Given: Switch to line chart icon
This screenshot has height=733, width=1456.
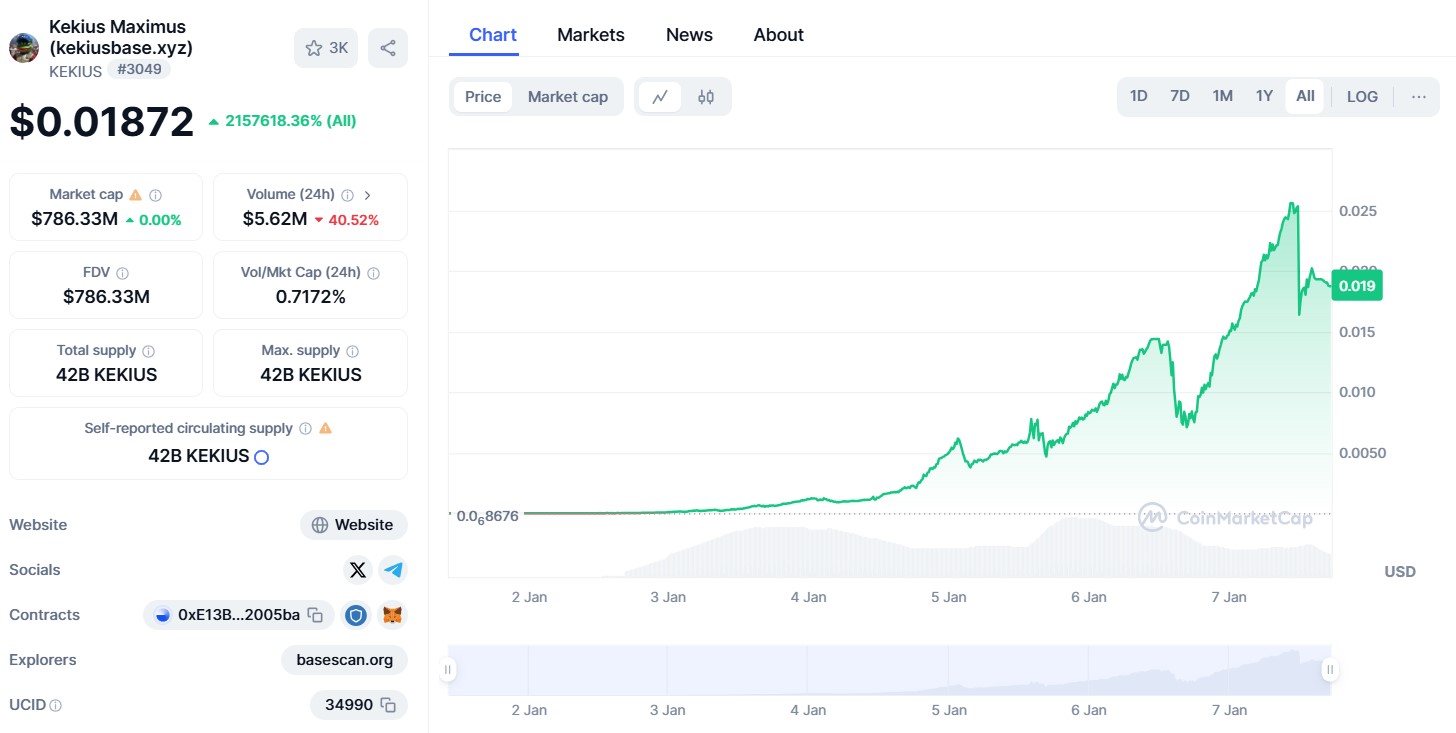Looking at the screenshot, I should pos(660,97).
